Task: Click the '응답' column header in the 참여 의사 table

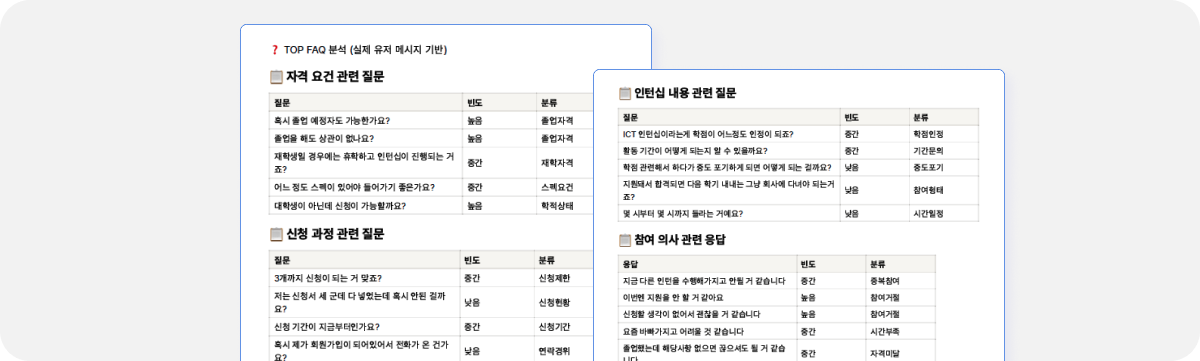Action: click(x=631, y=264)
